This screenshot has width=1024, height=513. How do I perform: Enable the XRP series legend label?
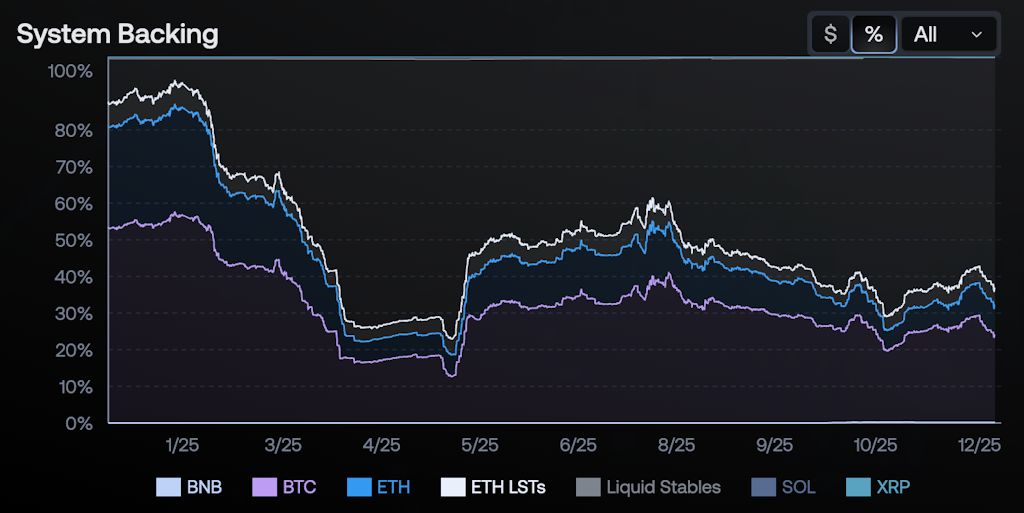coord(893,487)
